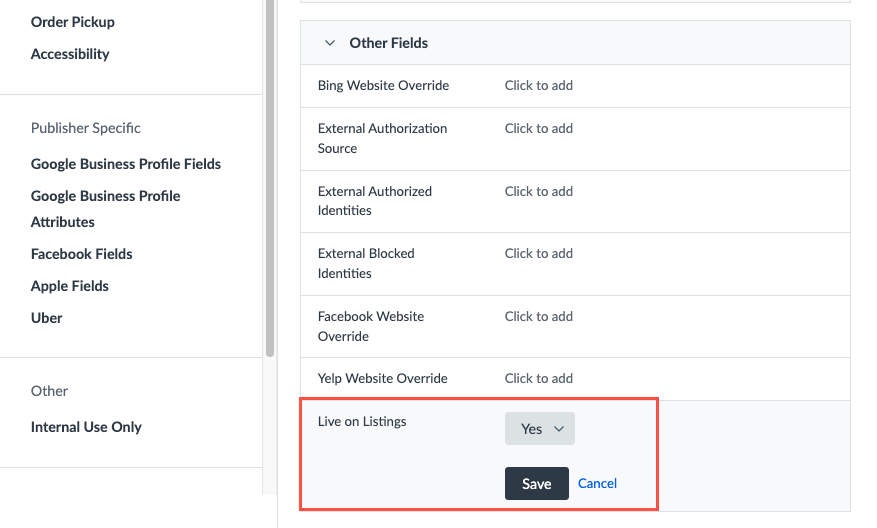Open Order Pickup in the sidebar
The image size is (877, 528).
coord(73,22)
